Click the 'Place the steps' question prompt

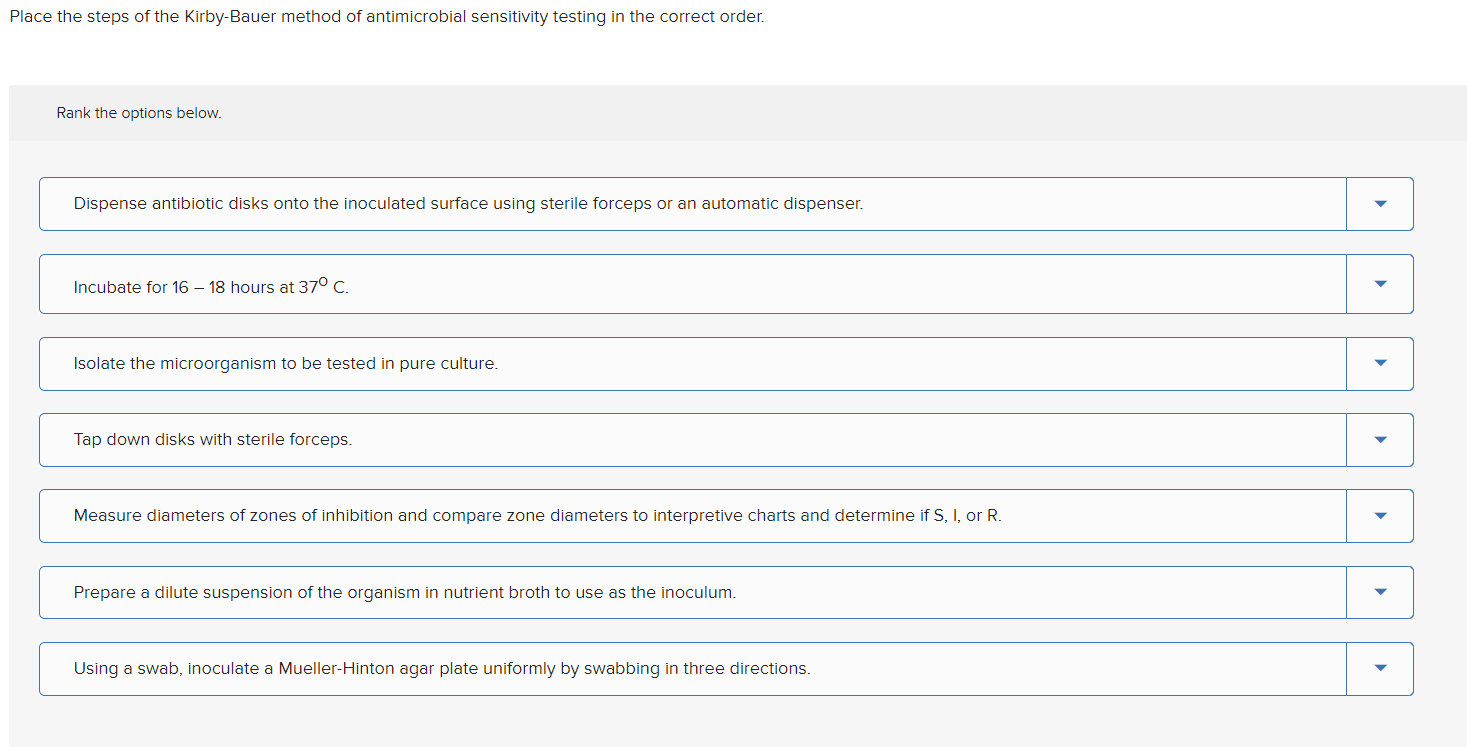pyautogui.click(x=386, y=18)
